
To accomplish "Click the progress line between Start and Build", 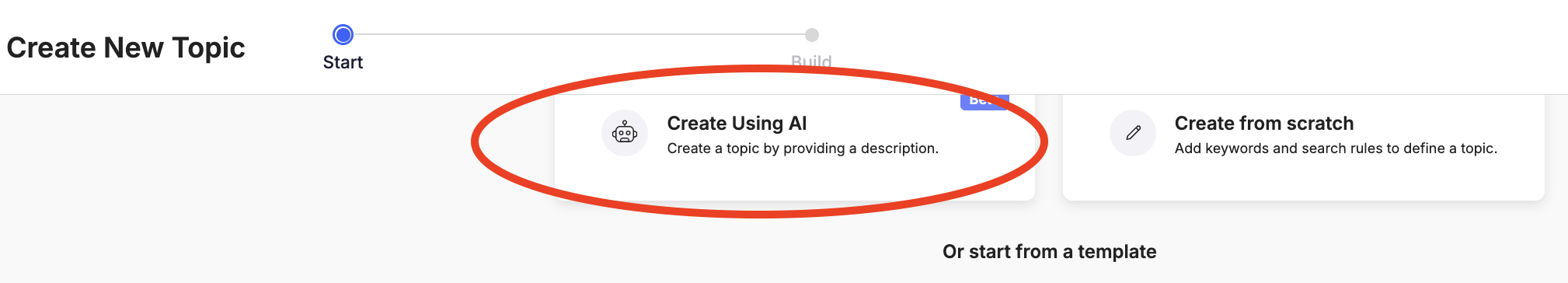I will pos(579,34).
